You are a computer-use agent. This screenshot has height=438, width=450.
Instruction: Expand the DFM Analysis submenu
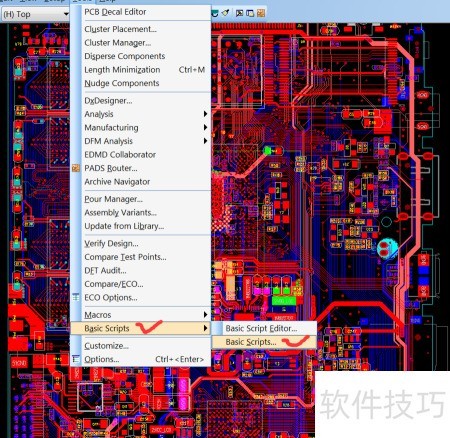tap(205, 141)
